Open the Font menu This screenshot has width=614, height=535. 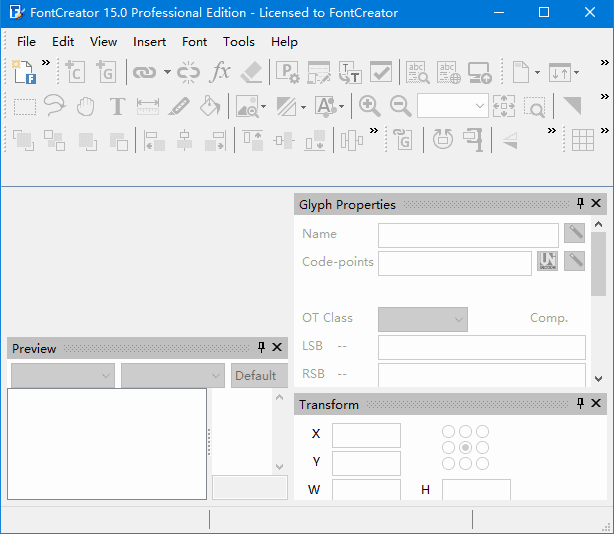point(194,42)
